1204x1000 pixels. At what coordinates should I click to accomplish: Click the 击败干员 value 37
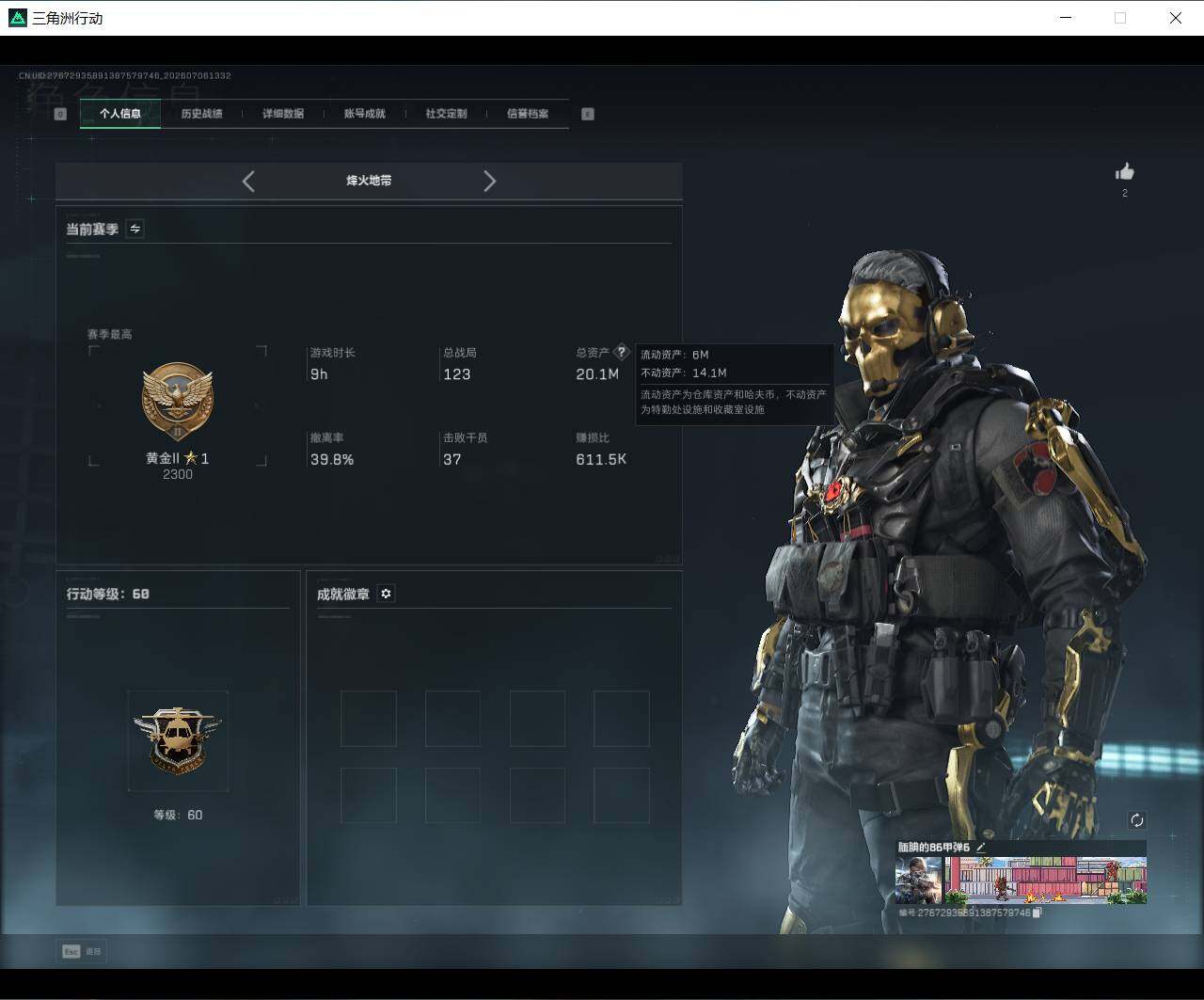(x=452, y=460)
